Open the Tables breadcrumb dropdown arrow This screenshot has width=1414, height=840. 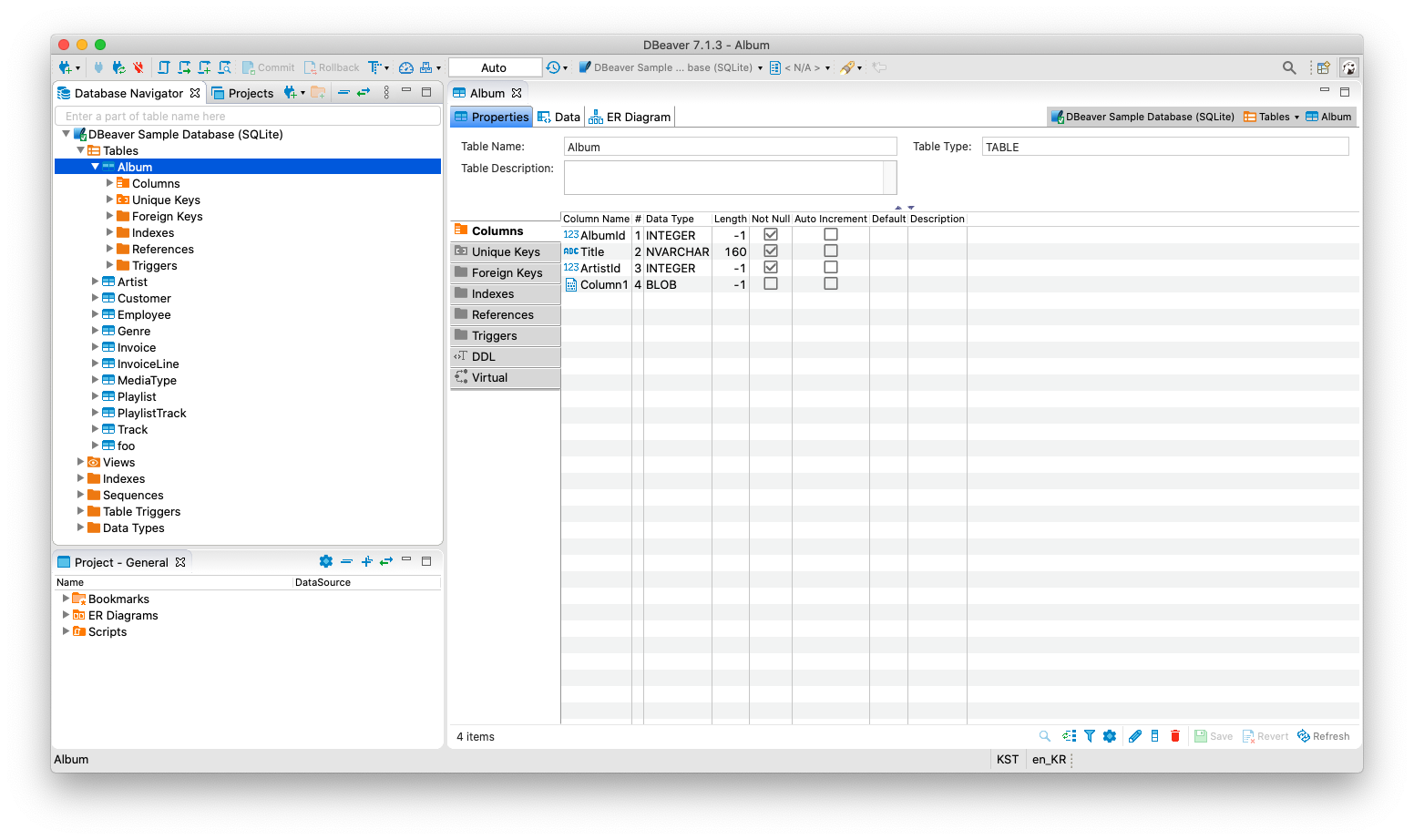pos(1296,117)
